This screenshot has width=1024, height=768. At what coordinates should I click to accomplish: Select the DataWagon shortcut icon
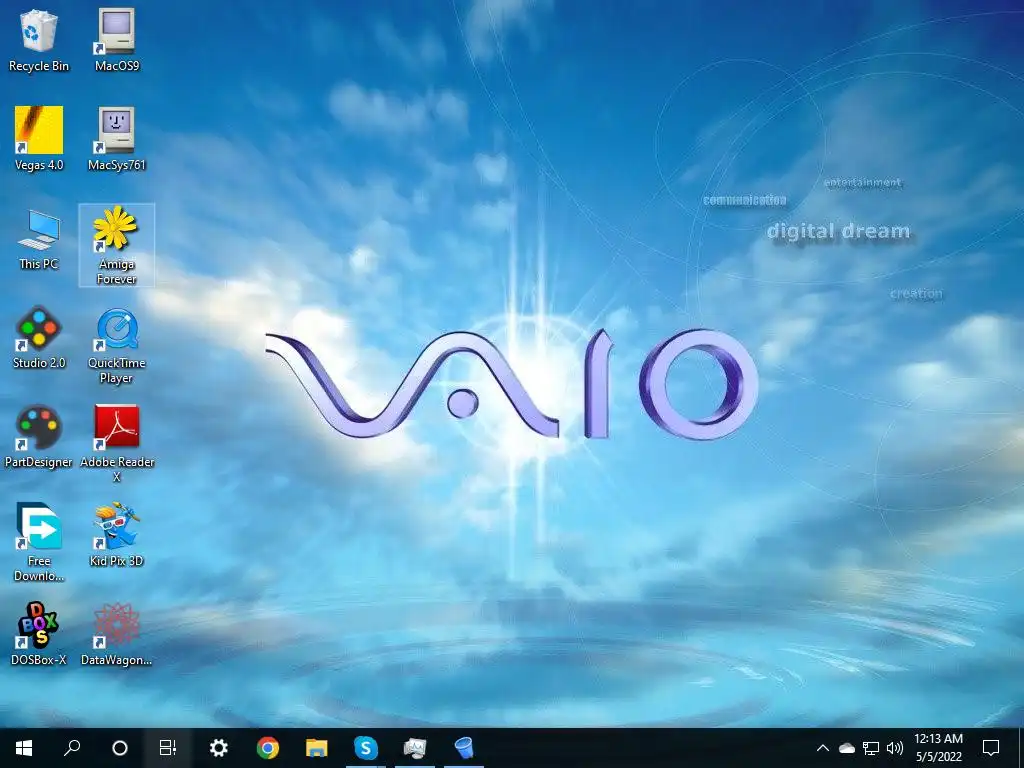coord(117,634)
